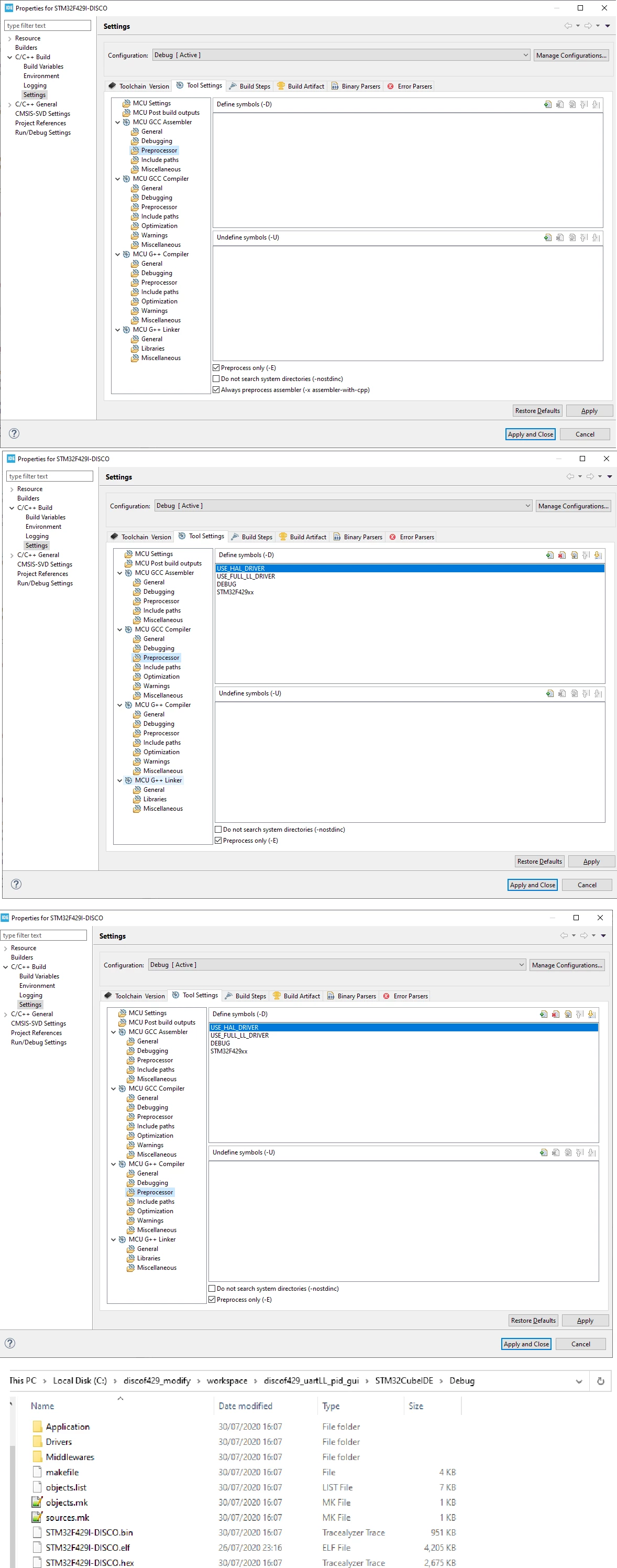Viewport: 617px width, 1568px height.
Task: Open Configuration Debug combo box in top dialog
Action: point(341,55)
